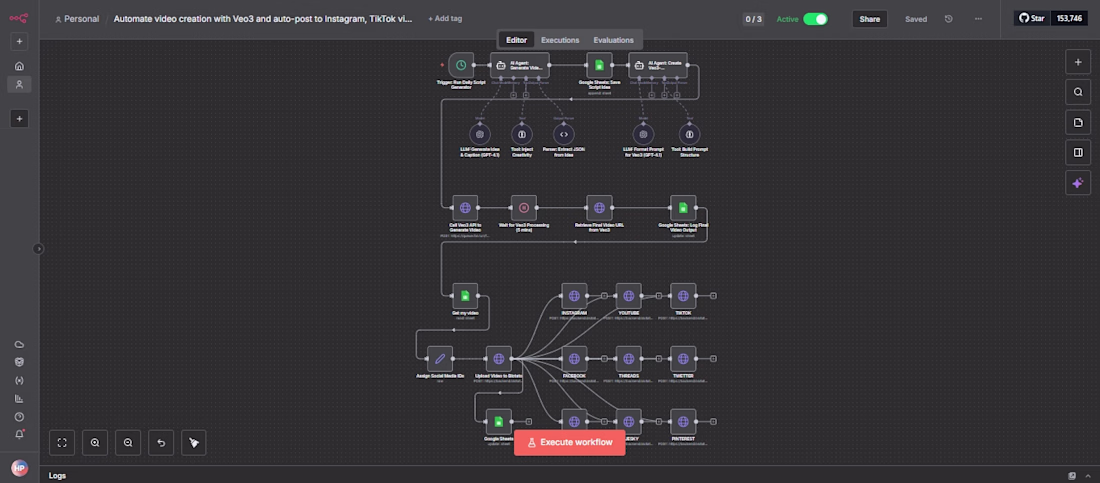1100x483 pixels.
Task: Select the Upload Video to Blotato node
Action: (x=499, y=359)
